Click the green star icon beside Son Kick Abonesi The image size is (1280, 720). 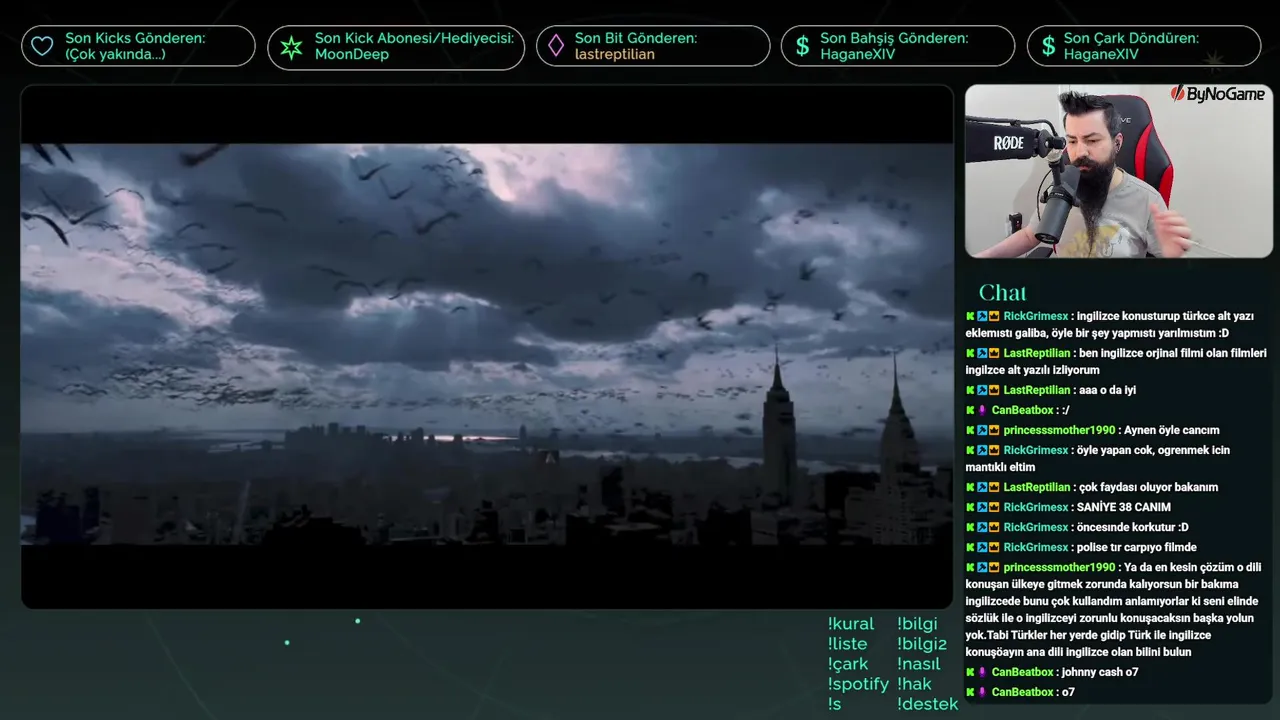tap(291, 47)
